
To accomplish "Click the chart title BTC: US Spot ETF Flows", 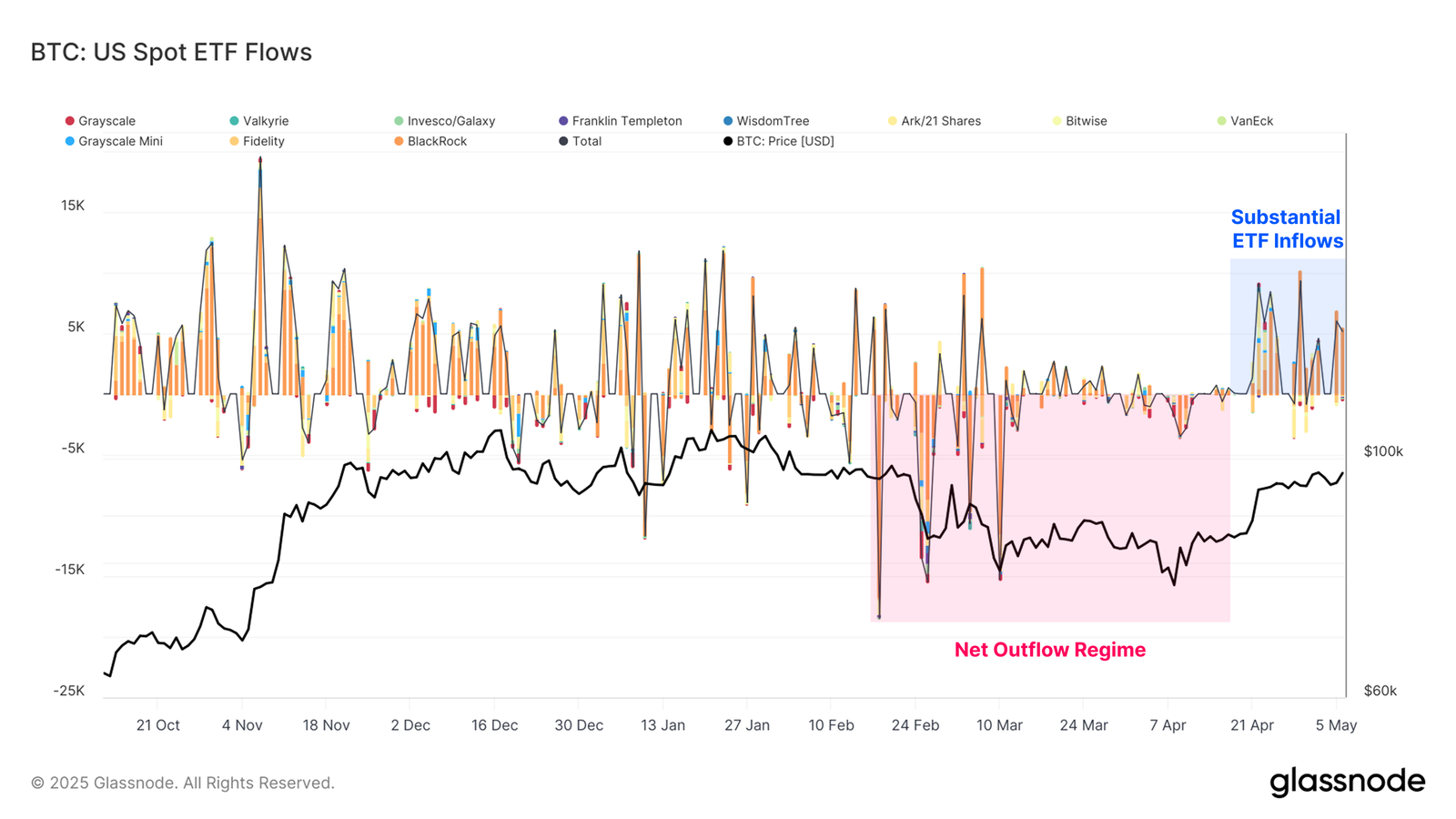I will [169, 52].
